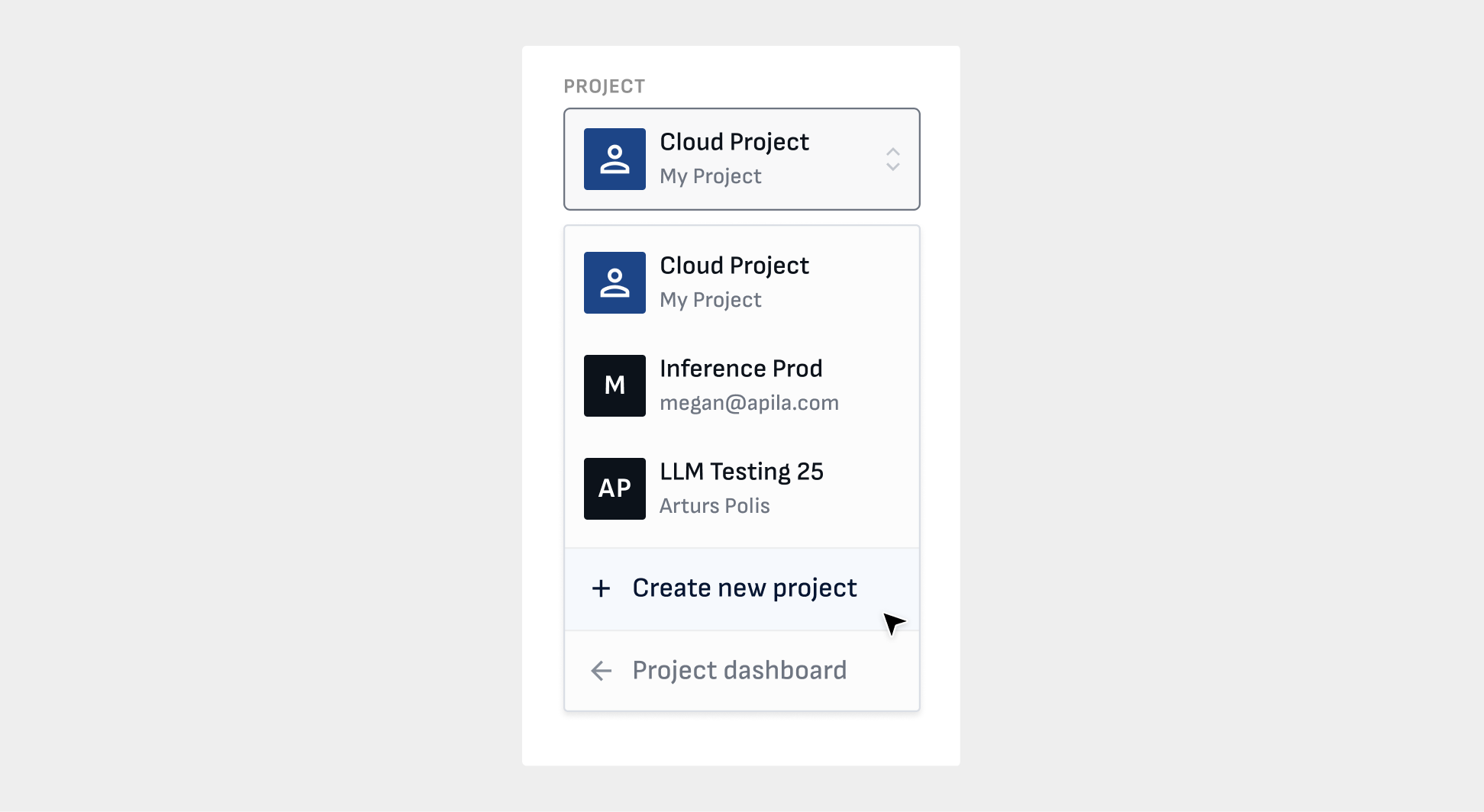The image size is (1484, 812).
Task: Click the blue person icon in the dropdown list
Action: pos(615,282)
